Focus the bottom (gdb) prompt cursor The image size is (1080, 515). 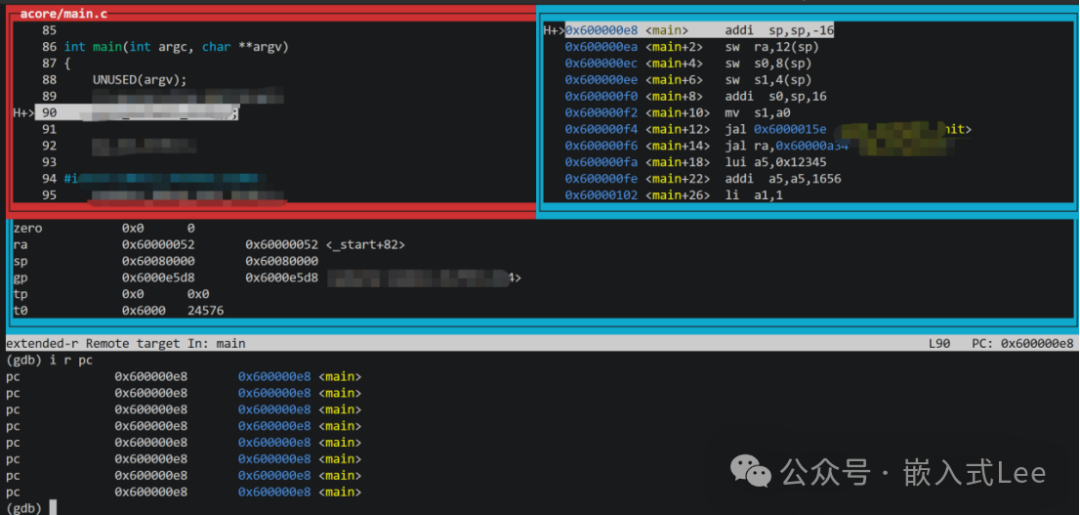tap(53, 508)
